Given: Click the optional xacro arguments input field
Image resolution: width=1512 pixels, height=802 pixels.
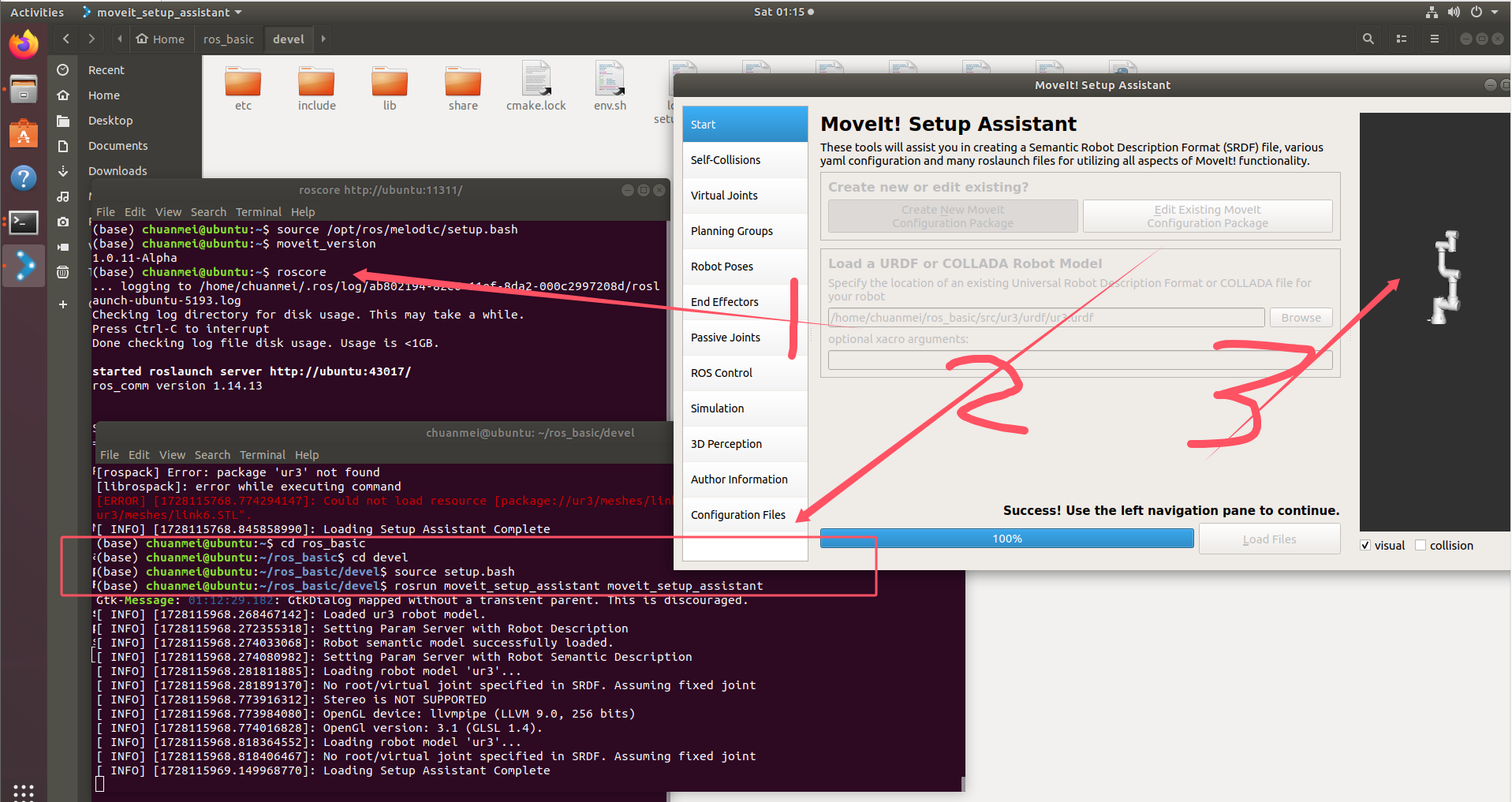Looking at the screenshot, I should pos(1079,360).
